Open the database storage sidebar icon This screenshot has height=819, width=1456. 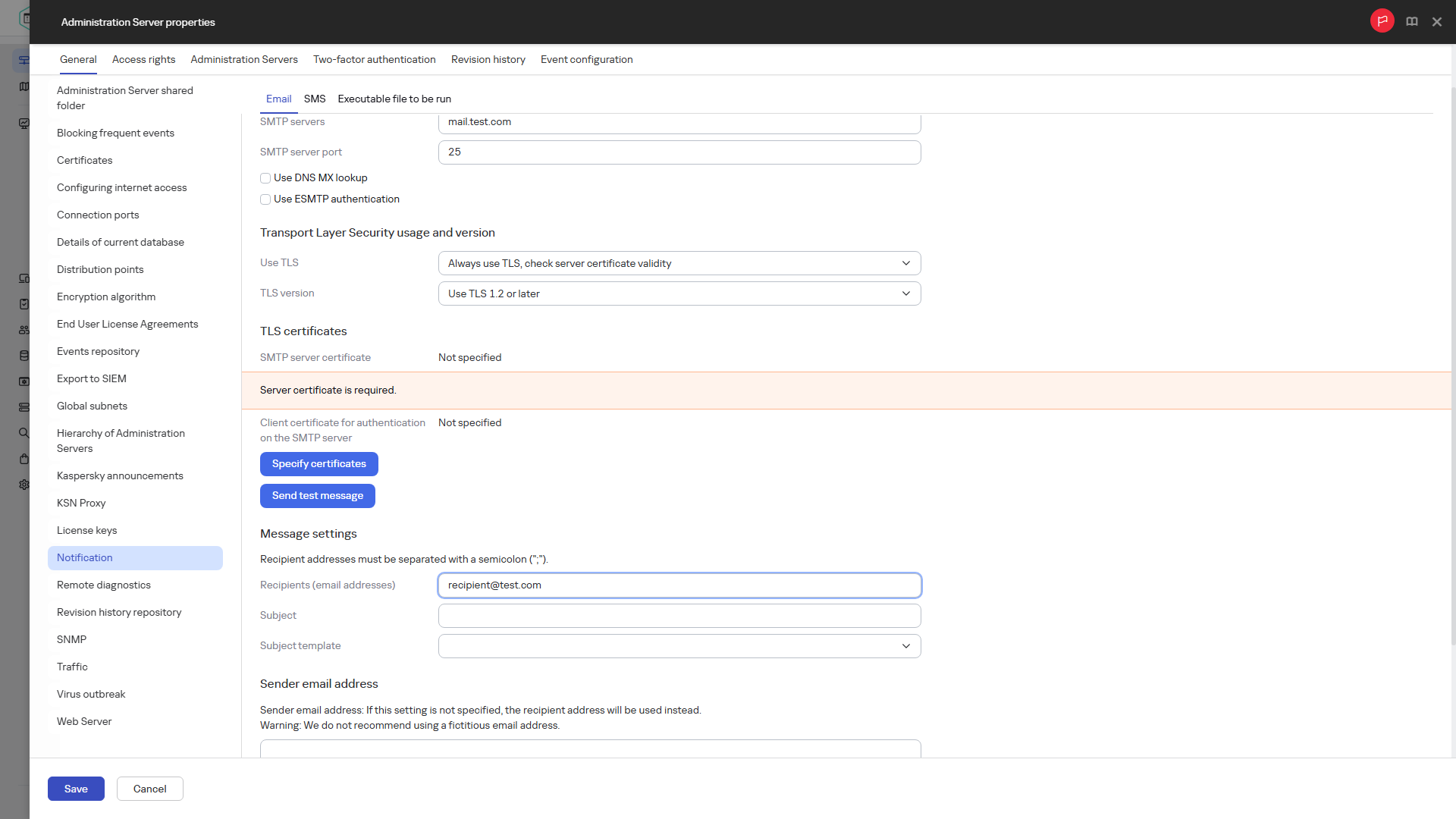(24, 356)
